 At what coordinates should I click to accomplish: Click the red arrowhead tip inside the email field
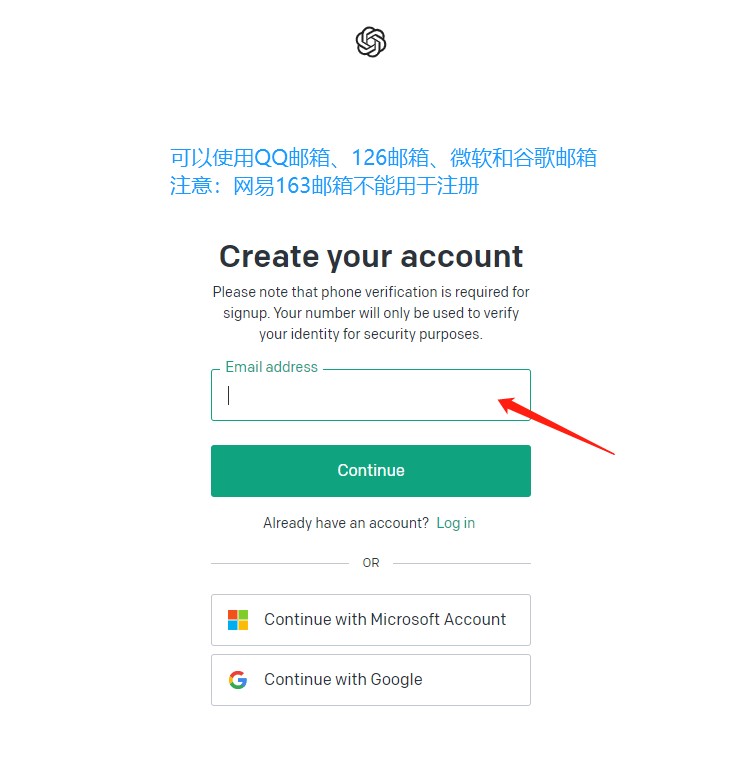[x=501, y=401]
